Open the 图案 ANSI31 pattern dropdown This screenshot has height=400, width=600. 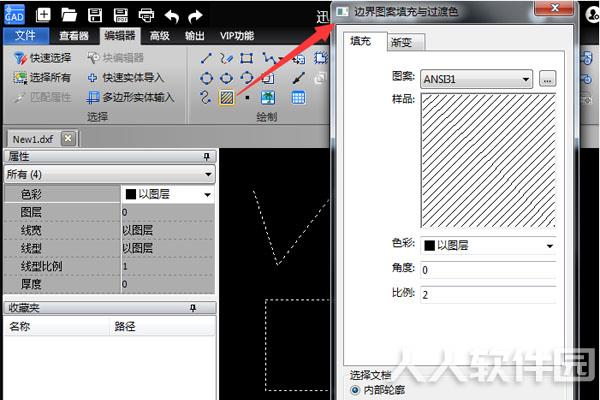point(476,79)
